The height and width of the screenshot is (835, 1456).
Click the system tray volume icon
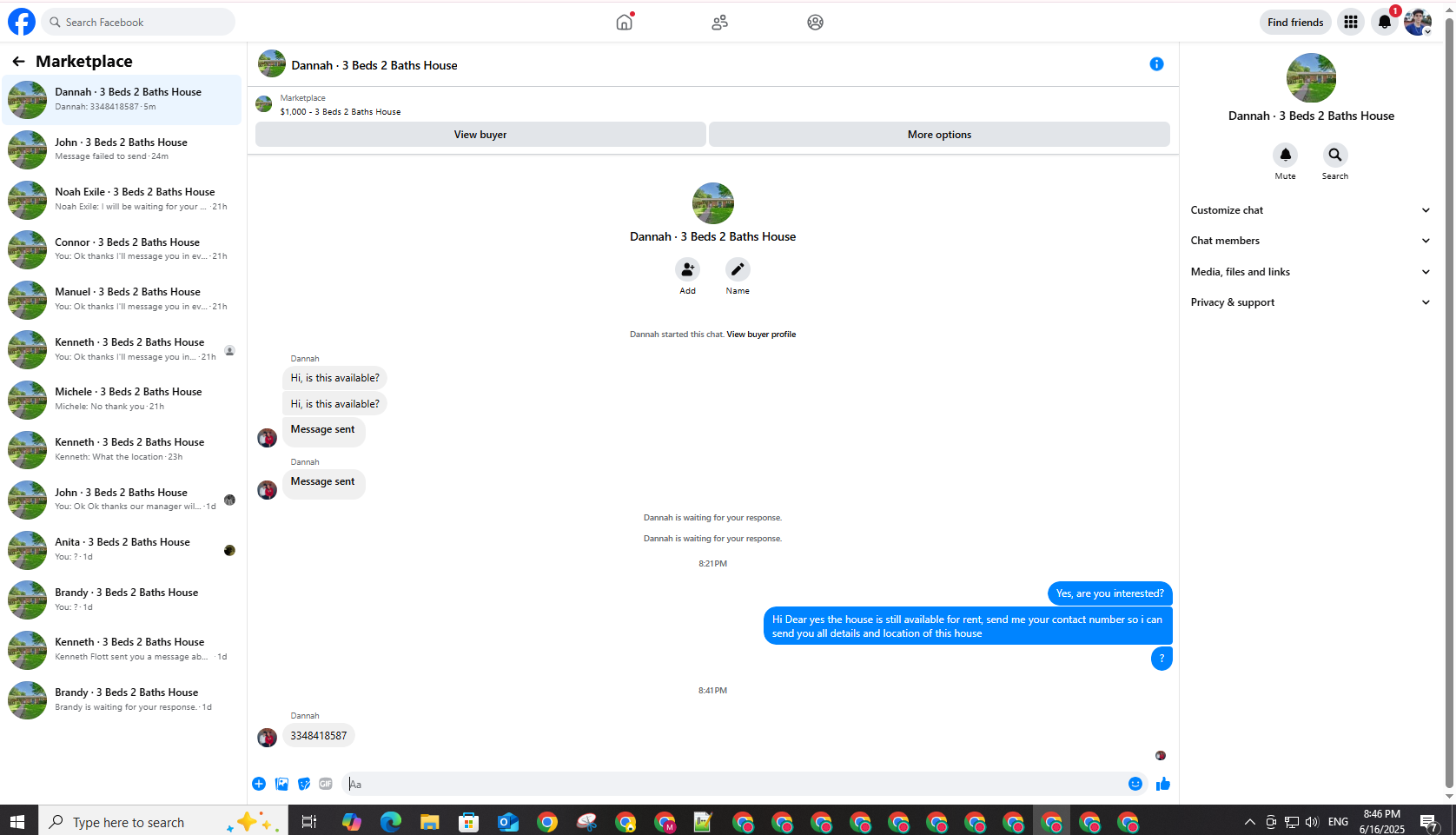click(1312, 822)
